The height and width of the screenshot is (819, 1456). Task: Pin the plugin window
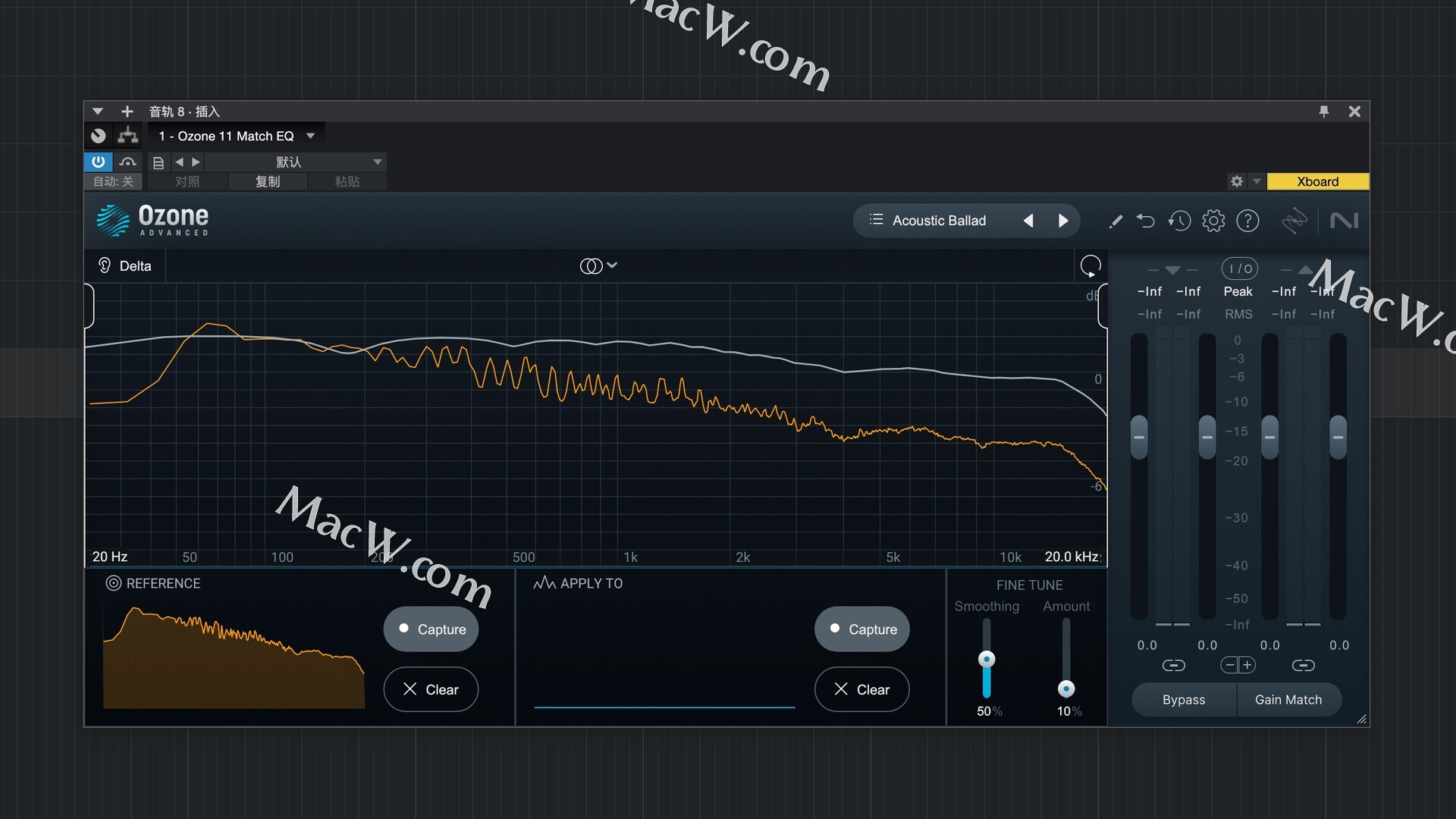pos(1324,111)
